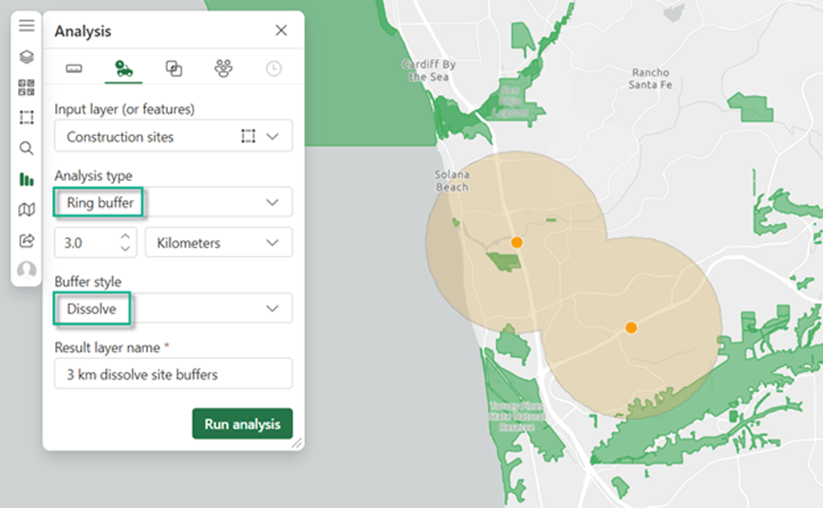Open the Layers tool in the sidebar

pyautogui.click(x=26, y=57)
